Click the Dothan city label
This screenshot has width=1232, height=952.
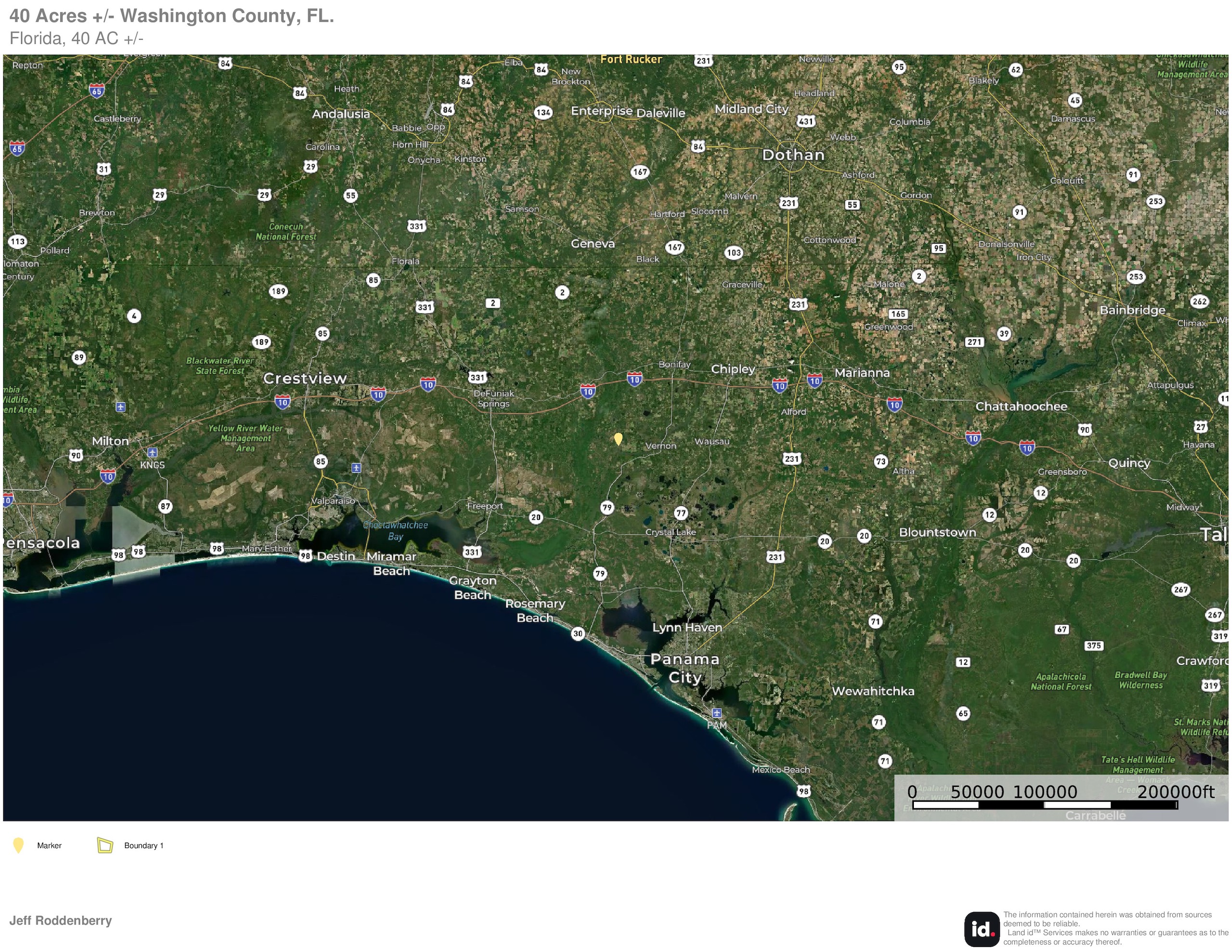(x=793, y=154)
